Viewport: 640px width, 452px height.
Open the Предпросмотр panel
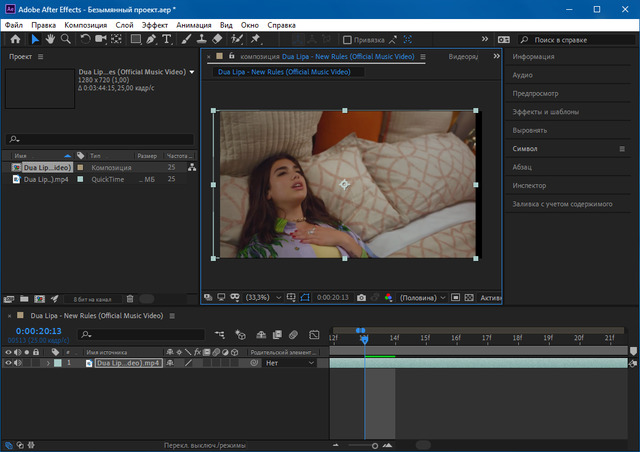tap(535, 93)
